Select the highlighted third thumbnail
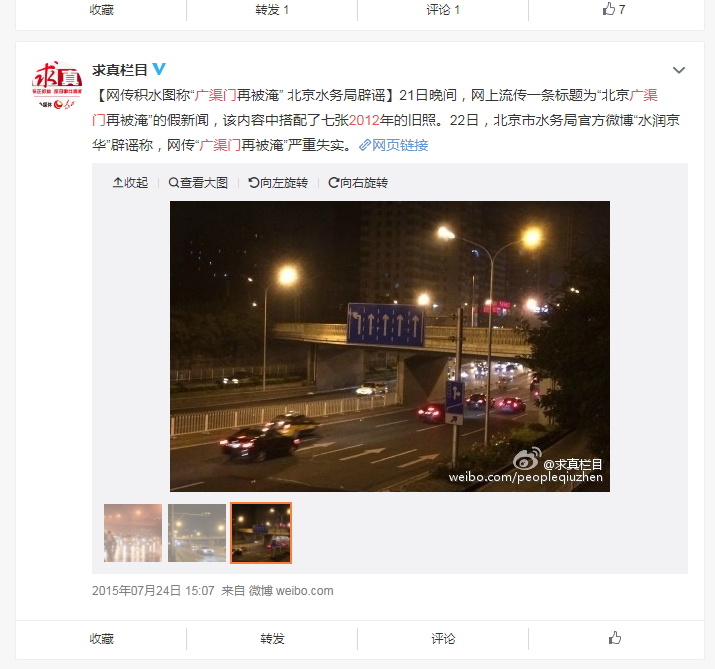This screenshot has height=669, width=715. click(x=261, y=533)
